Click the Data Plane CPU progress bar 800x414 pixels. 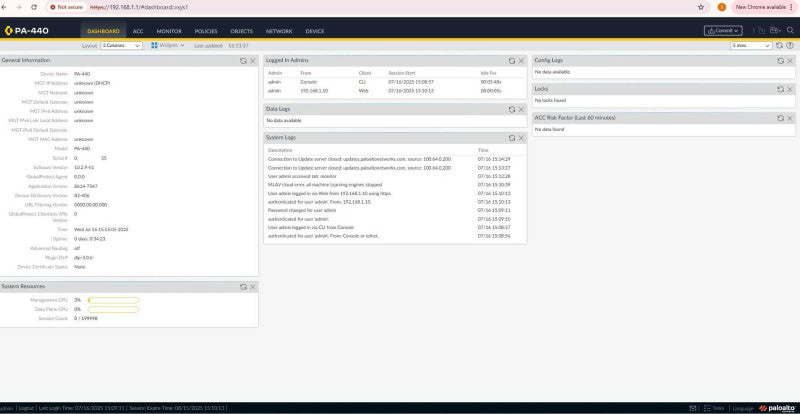113,309
